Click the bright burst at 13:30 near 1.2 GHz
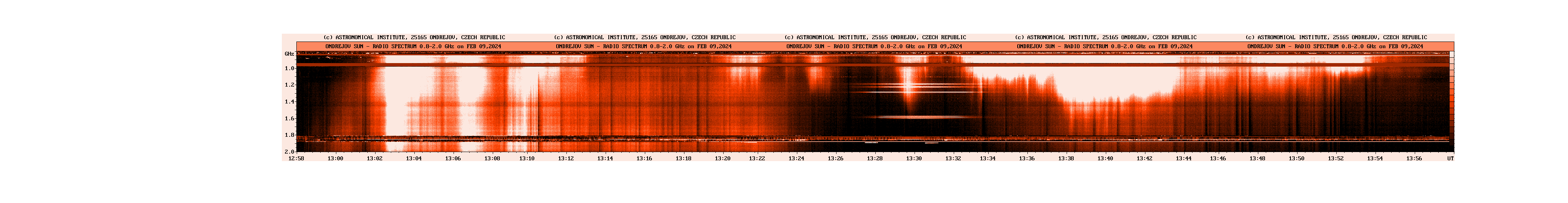This screenshot has width=1568, height=203. point(909,87)
